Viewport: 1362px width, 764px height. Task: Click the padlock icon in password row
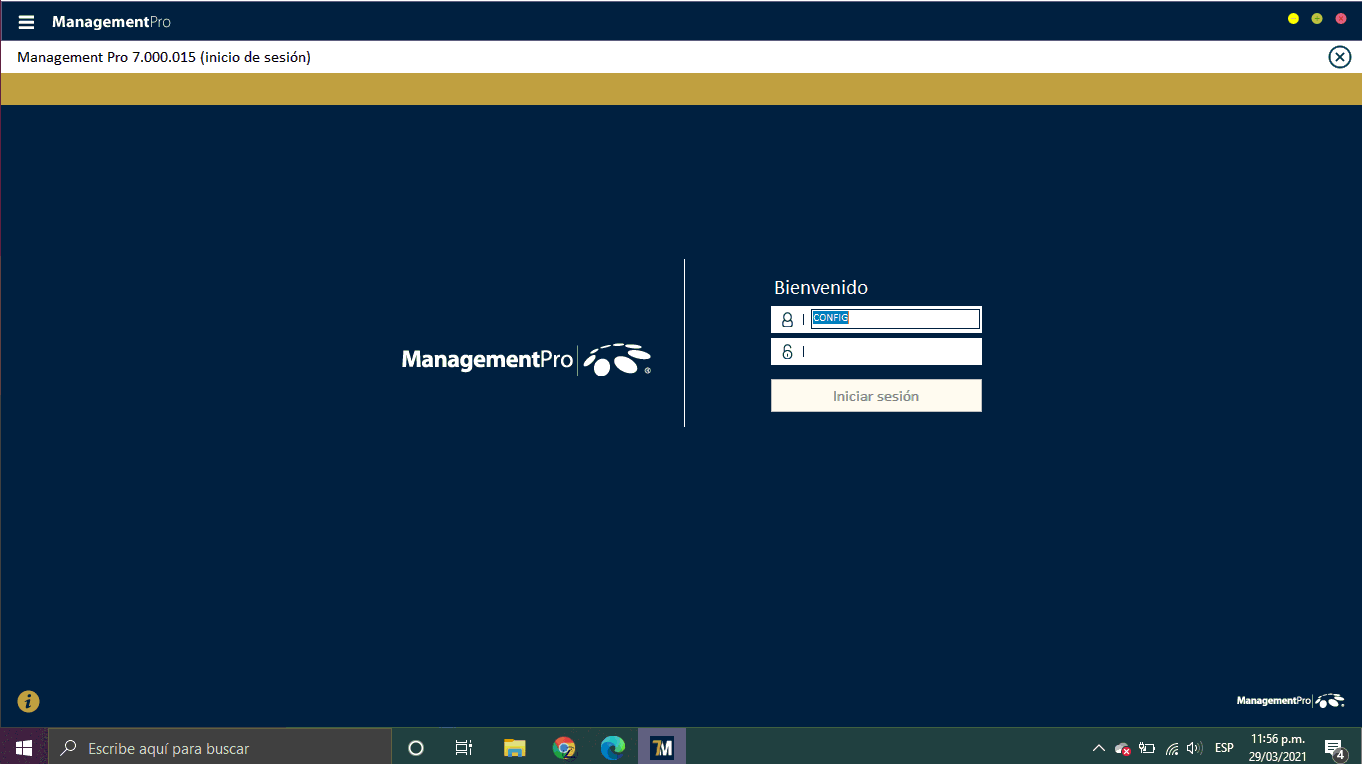click(787, 352)
